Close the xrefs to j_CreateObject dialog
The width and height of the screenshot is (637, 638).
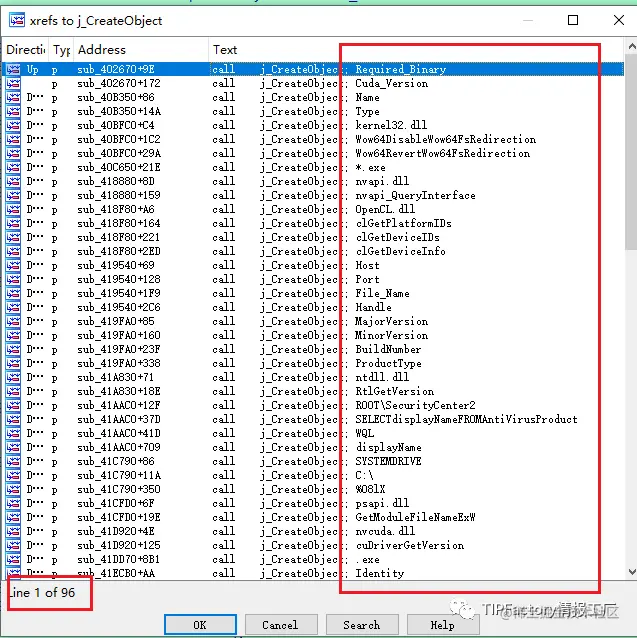click(619, 20)
